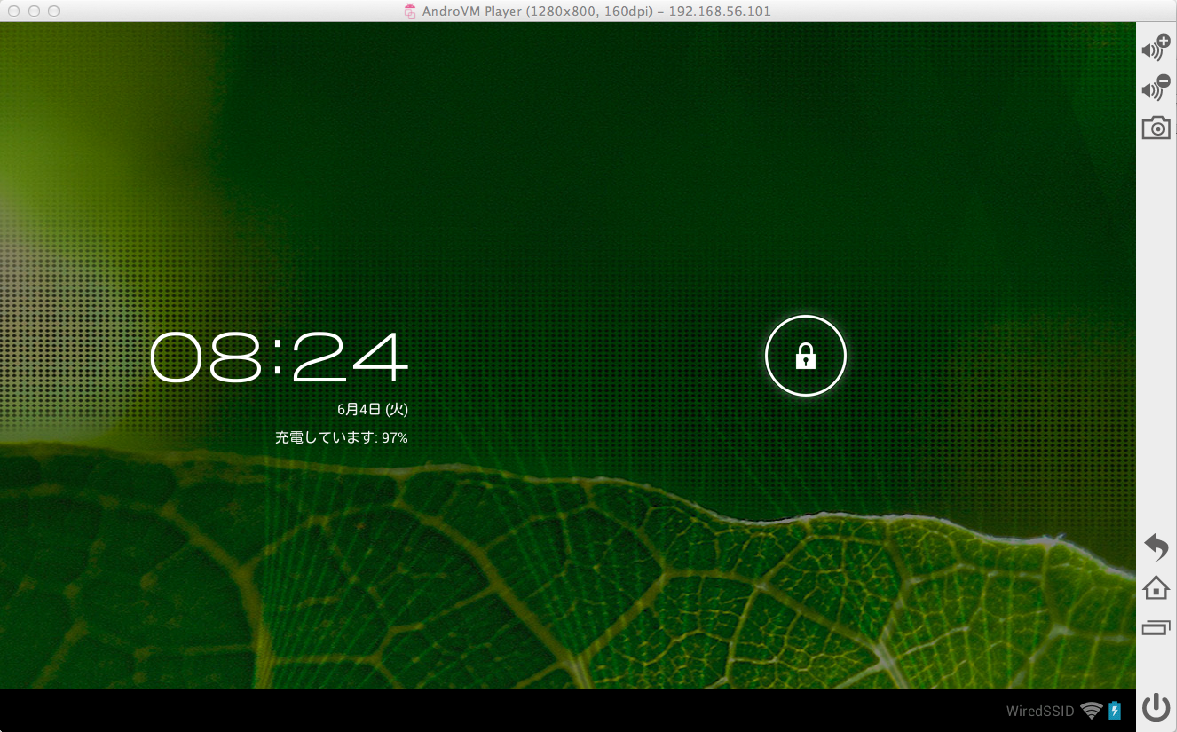Tap the battery charging icon
Viewport: 1177px width, 732px height.
click(1115, 710)
